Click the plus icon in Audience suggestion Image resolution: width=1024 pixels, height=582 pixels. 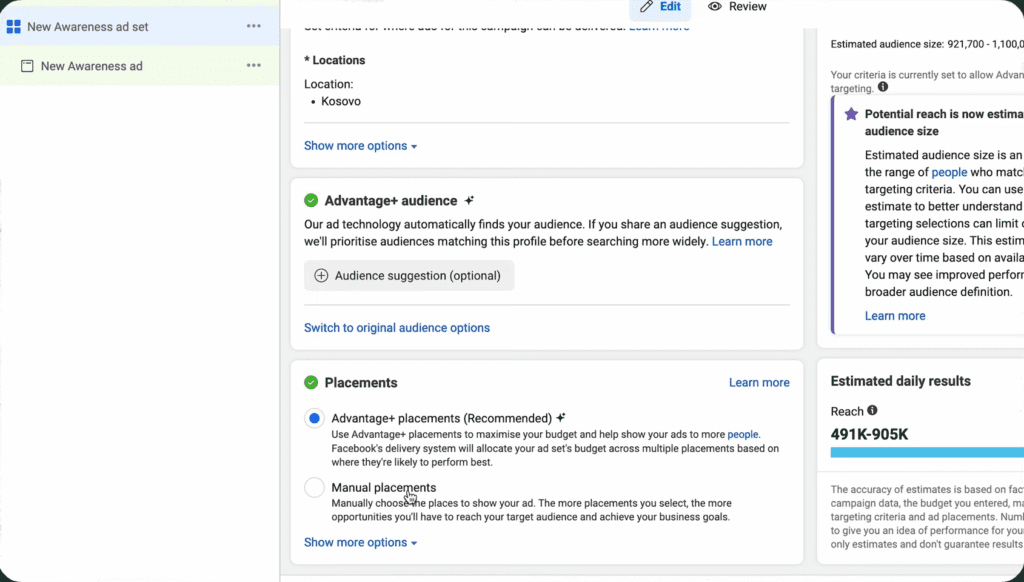pyautogui.click(x=321, y=276)
